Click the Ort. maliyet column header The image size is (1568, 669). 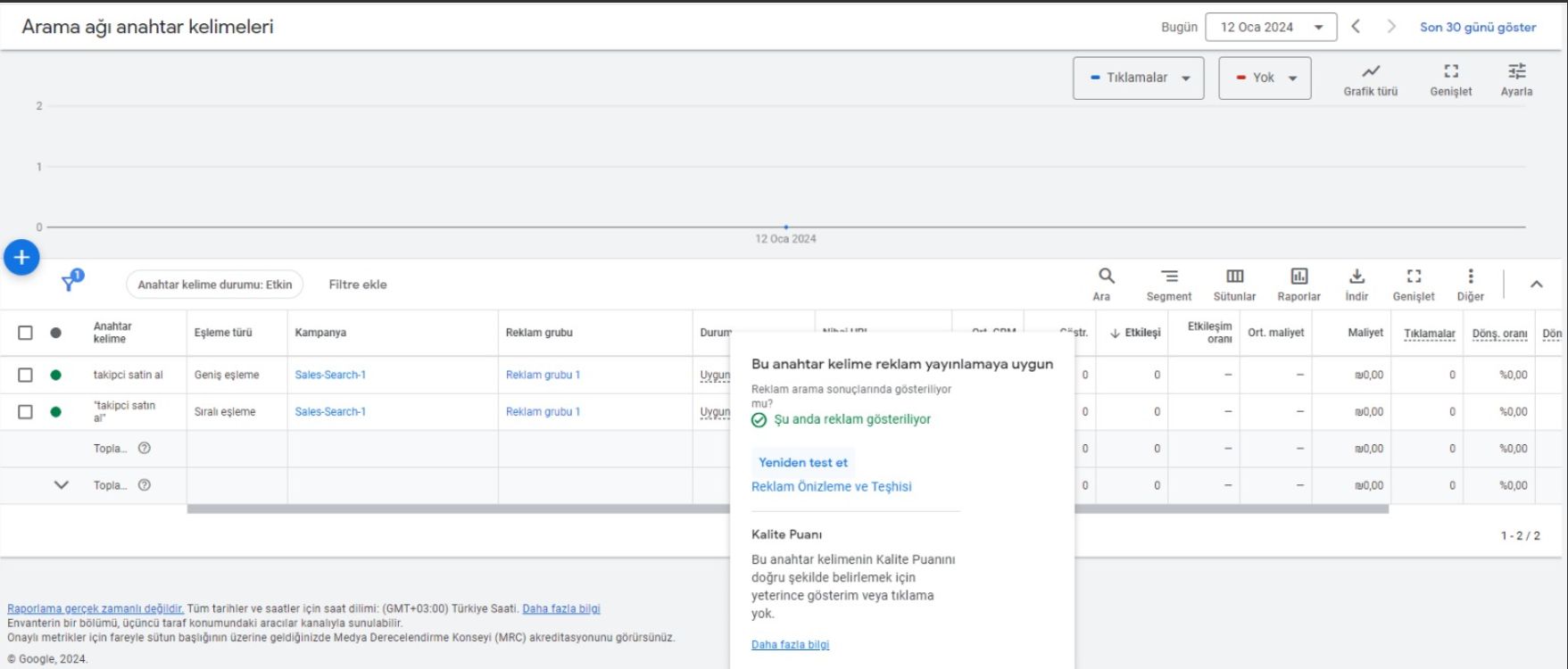coord(1275,333)
